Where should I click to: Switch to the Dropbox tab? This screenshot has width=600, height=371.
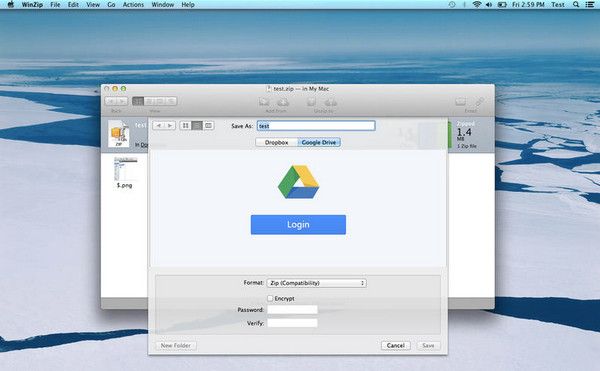pyautogui.click(x=277, y=142)
